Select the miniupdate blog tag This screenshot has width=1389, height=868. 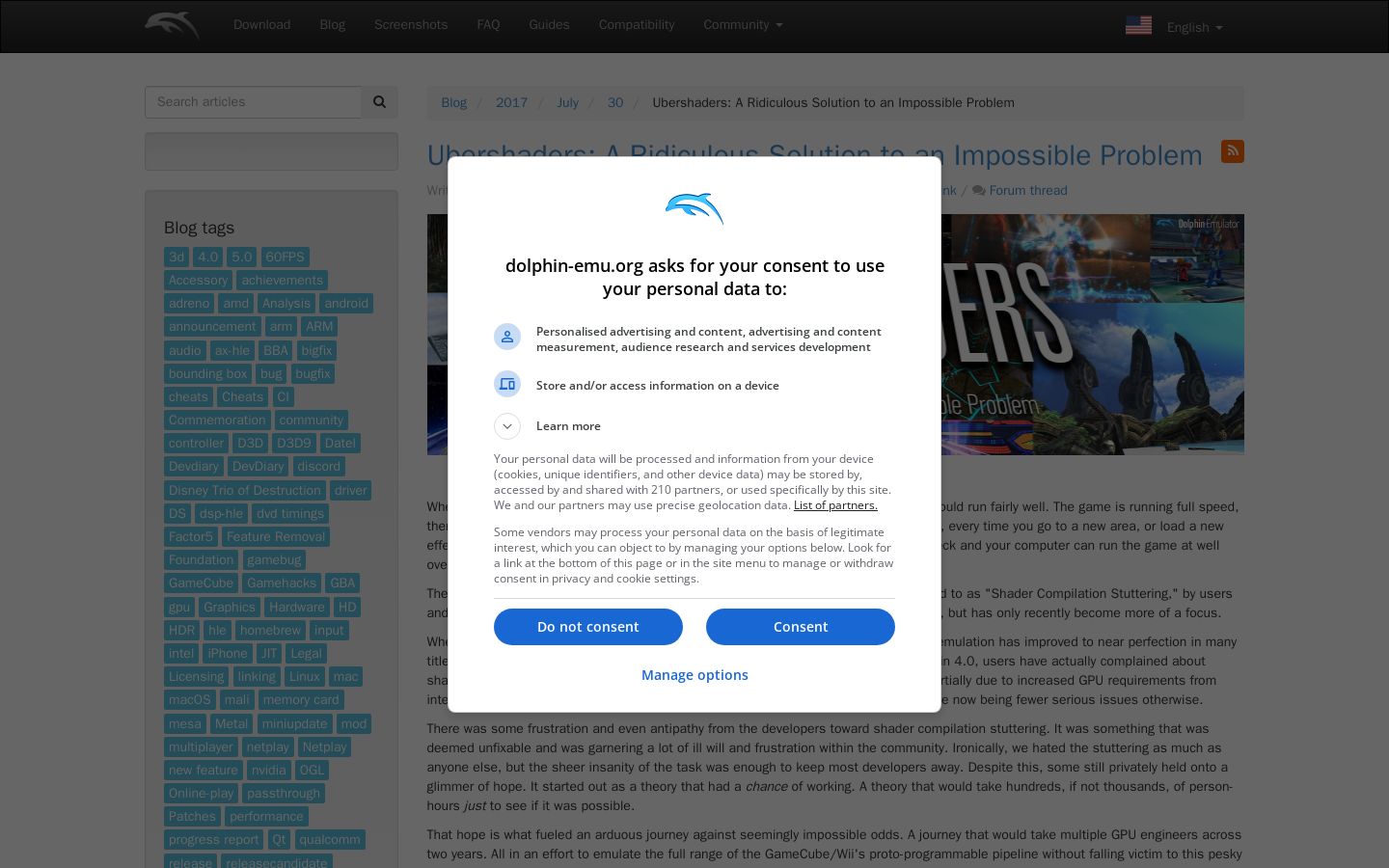point(295,723)
